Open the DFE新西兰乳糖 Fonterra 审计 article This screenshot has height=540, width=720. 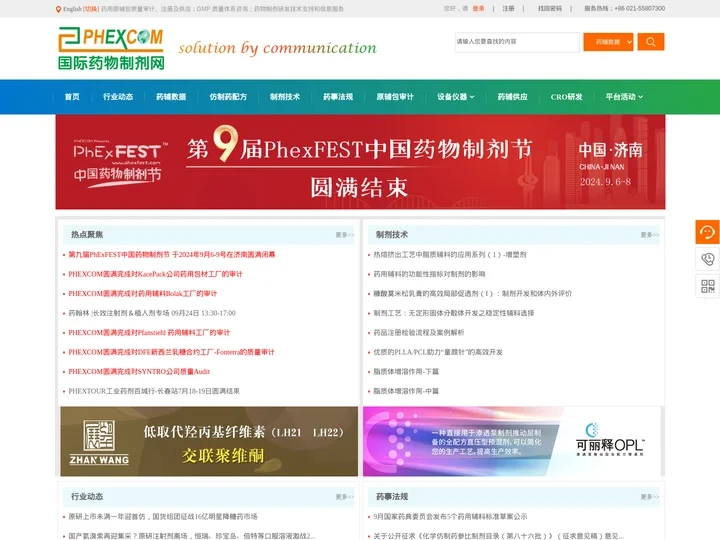point(171,352)
